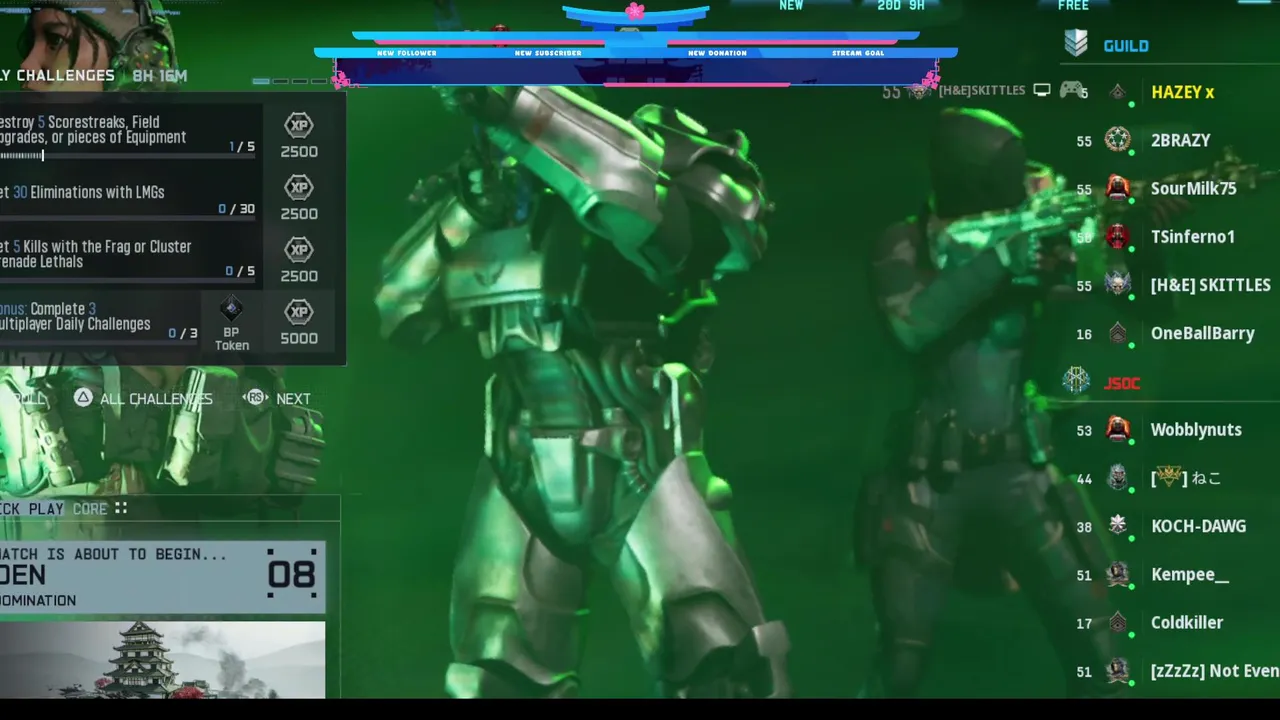Screen dimensions: 1280x720
Task: Select Wobblynuts prestige emblem
Action: pos(1118,430)
